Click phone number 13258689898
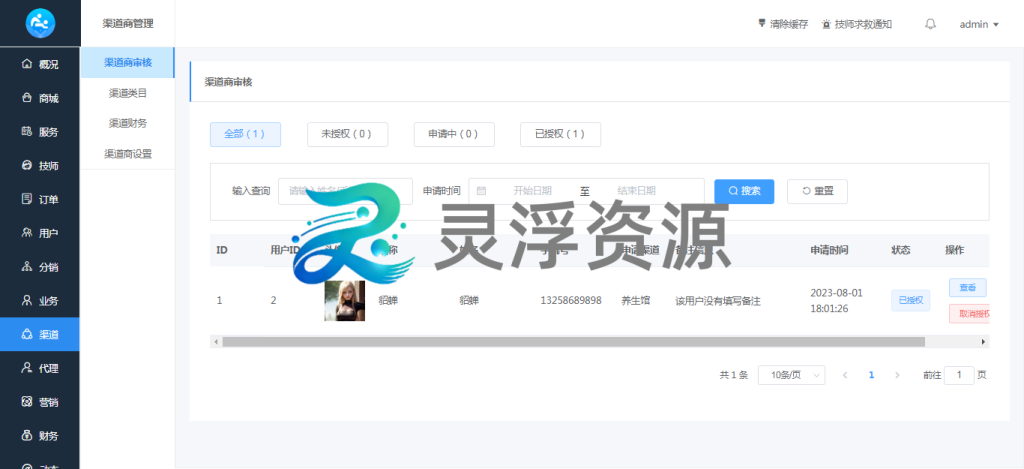Image resolution: width=1024 pixels, height=469 pixels. 571,300
